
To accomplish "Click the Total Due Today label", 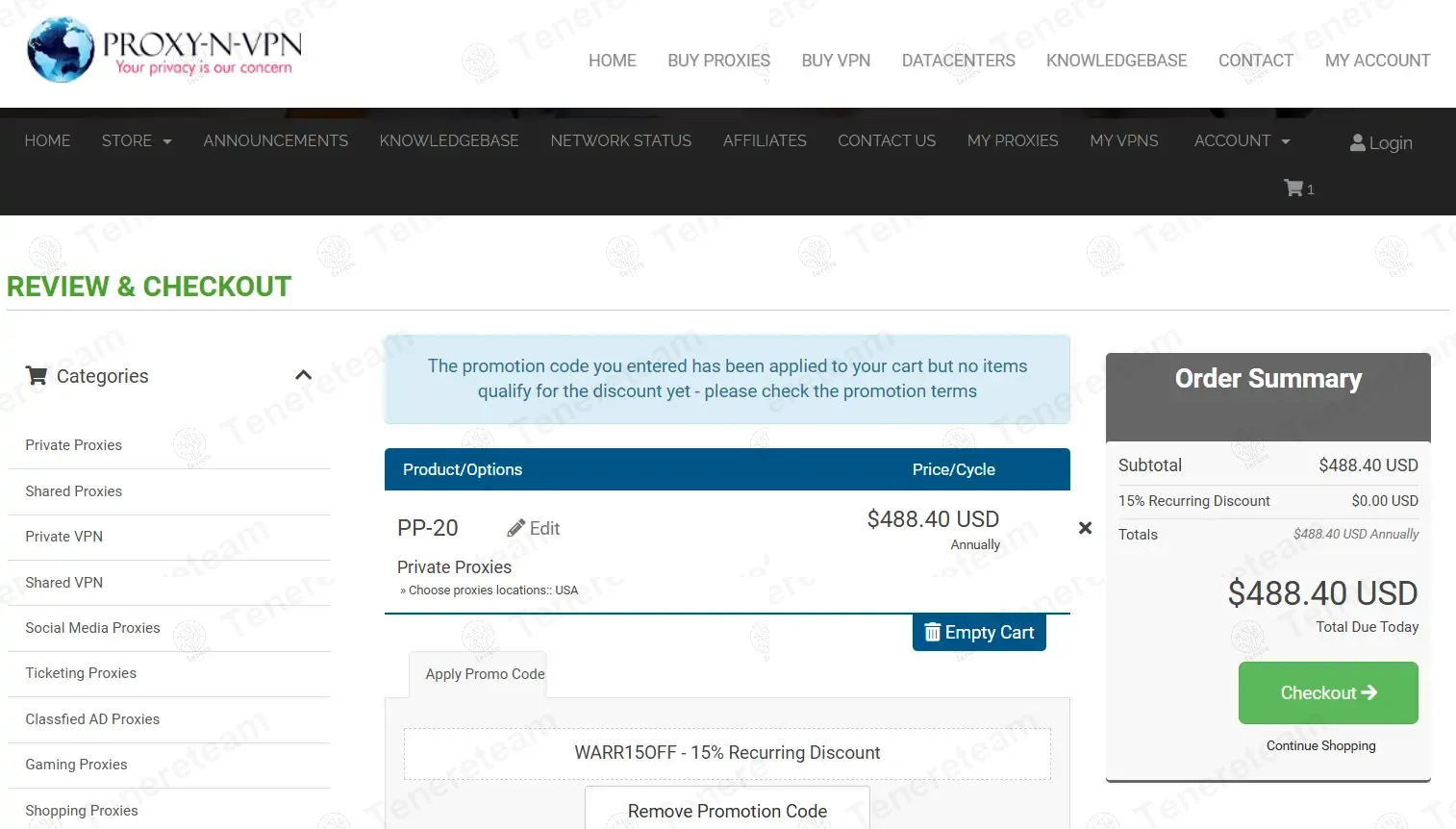I will 1368,627.
